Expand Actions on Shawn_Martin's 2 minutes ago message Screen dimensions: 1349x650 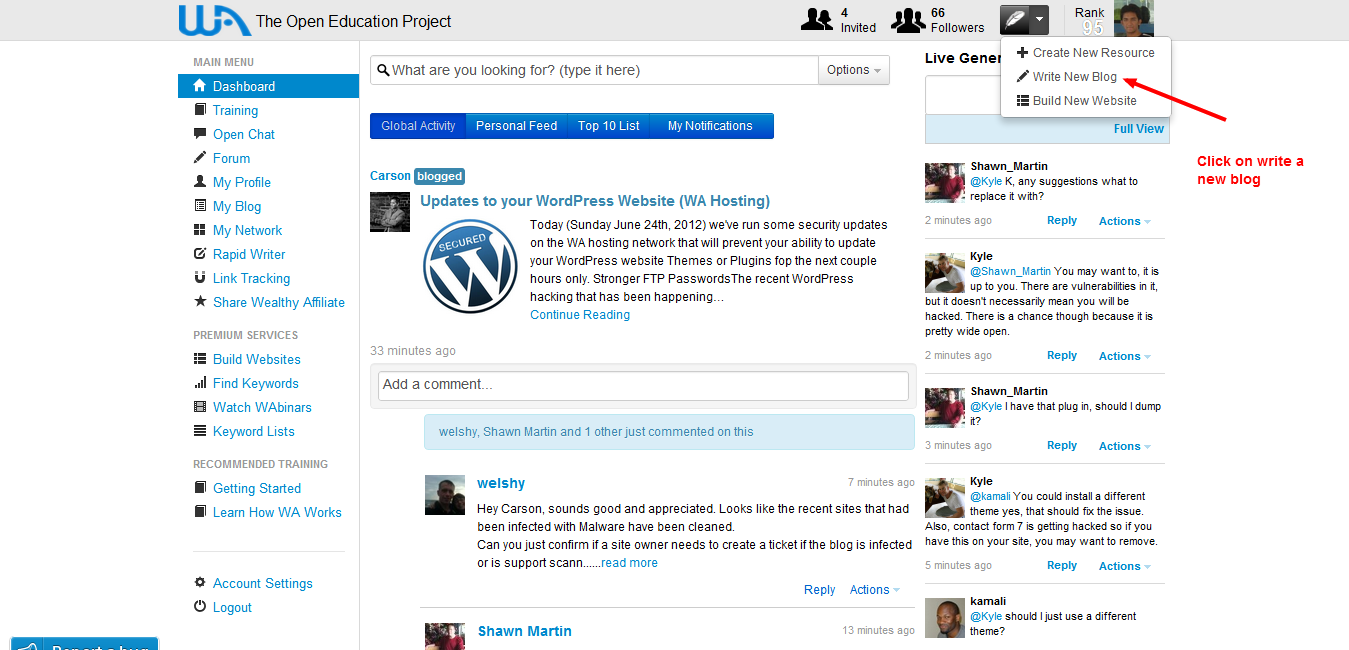click(1125, 221)
